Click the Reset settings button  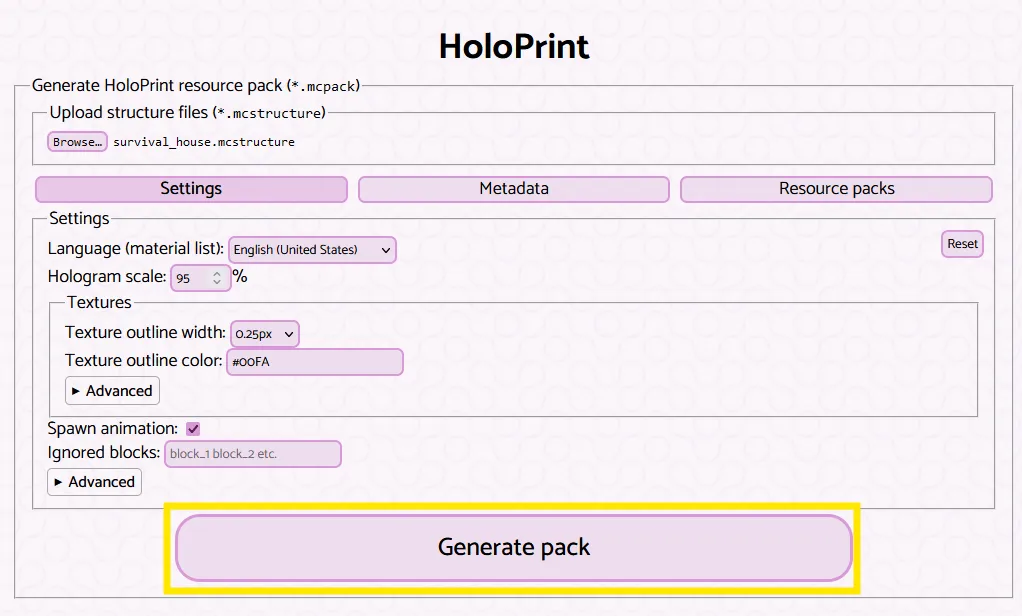(x=962, y=244)
